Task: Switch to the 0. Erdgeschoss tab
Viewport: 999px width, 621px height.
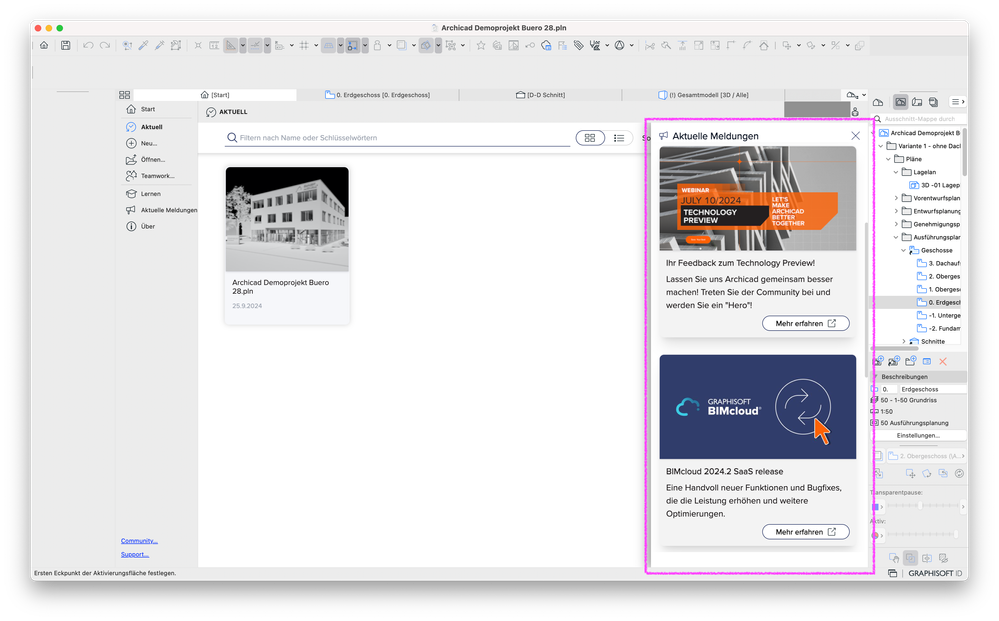Action: 377,95
